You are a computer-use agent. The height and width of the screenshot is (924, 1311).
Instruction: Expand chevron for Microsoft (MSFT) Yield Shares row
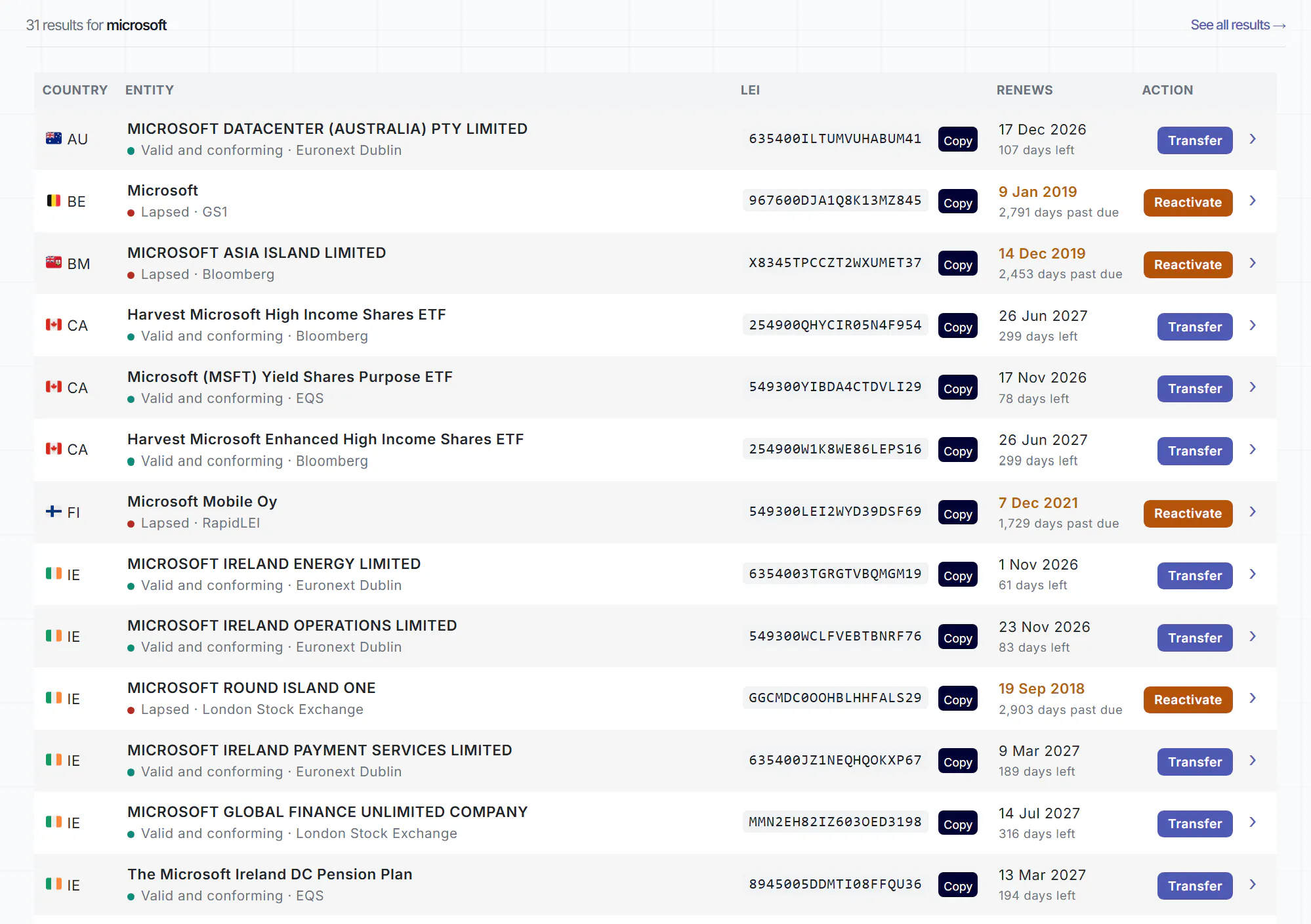point(1253,387)
